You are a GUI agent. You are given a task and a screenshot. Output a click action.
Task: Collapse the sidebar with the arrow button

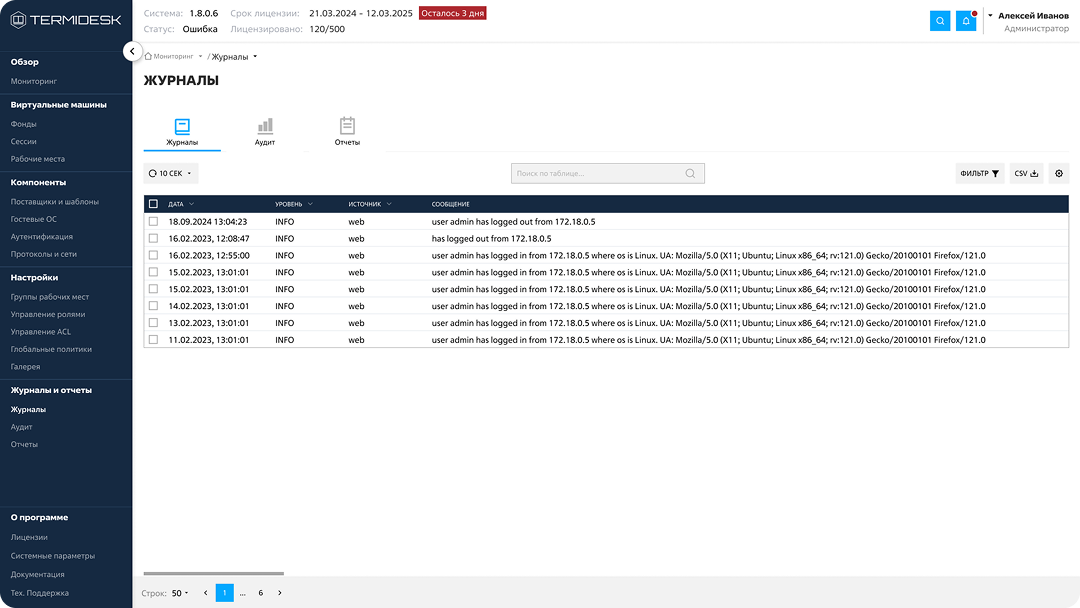coord(132,51)
